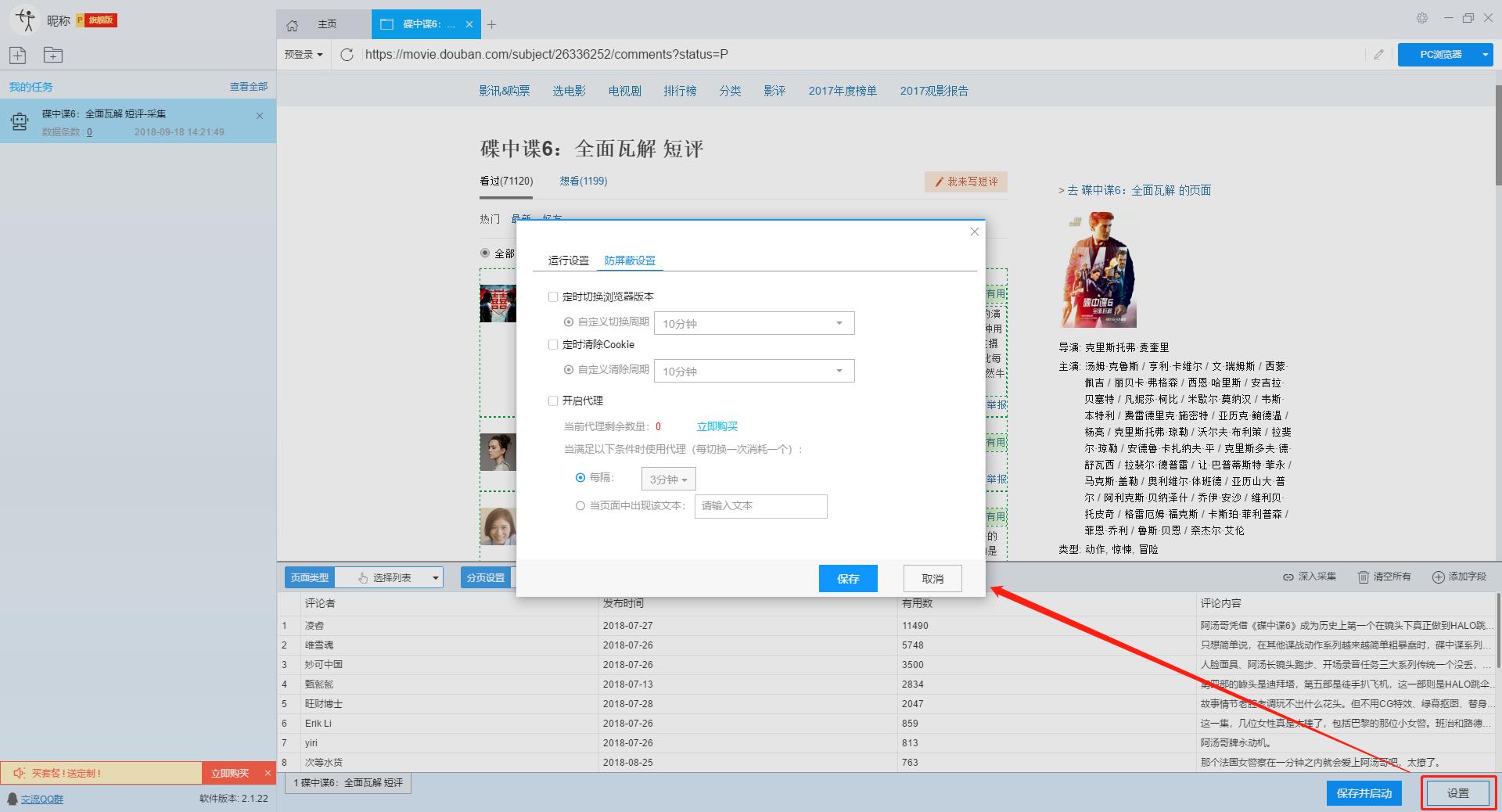Click the 保存 button in dialog

pyautogui.click(x=848, y=579)
